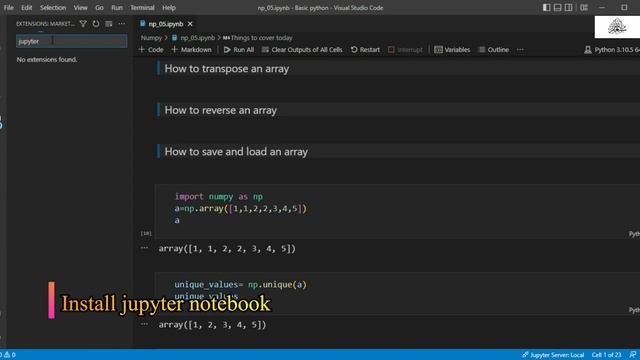640x360 pixels.
Task: Restart the notebook kernel
Action: [x=365, y=50]
